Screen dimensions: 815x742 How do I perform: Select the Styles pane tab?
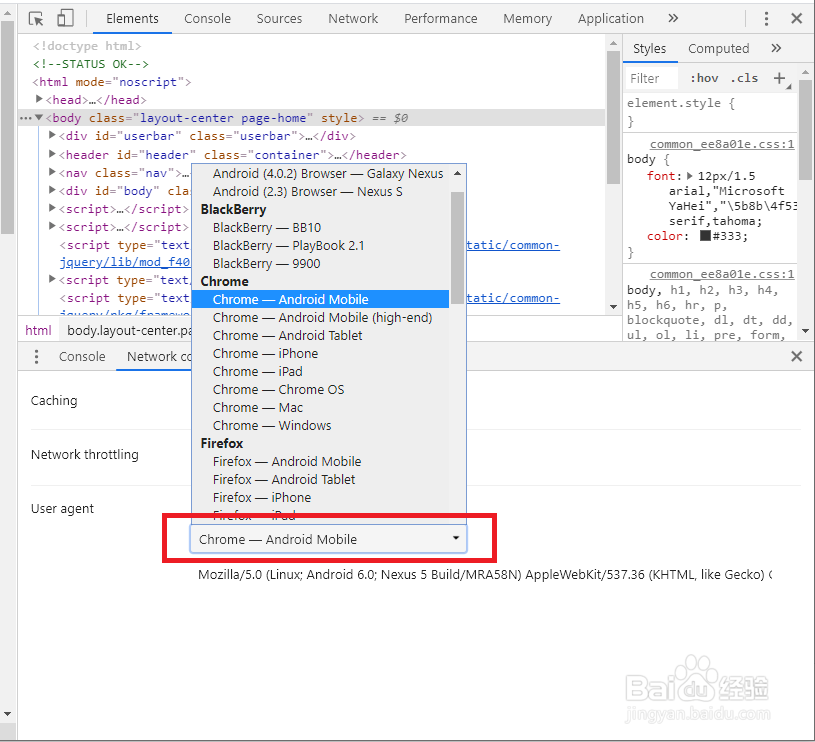[649, 49]
